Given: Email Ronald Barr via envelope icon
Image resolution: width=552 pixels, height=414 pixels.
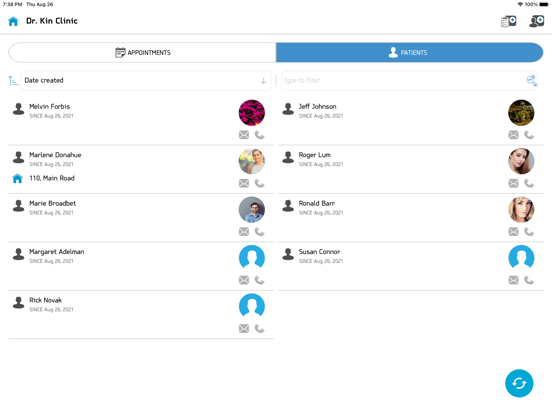Looking at the screenshot, I should (x=514, y=232).
